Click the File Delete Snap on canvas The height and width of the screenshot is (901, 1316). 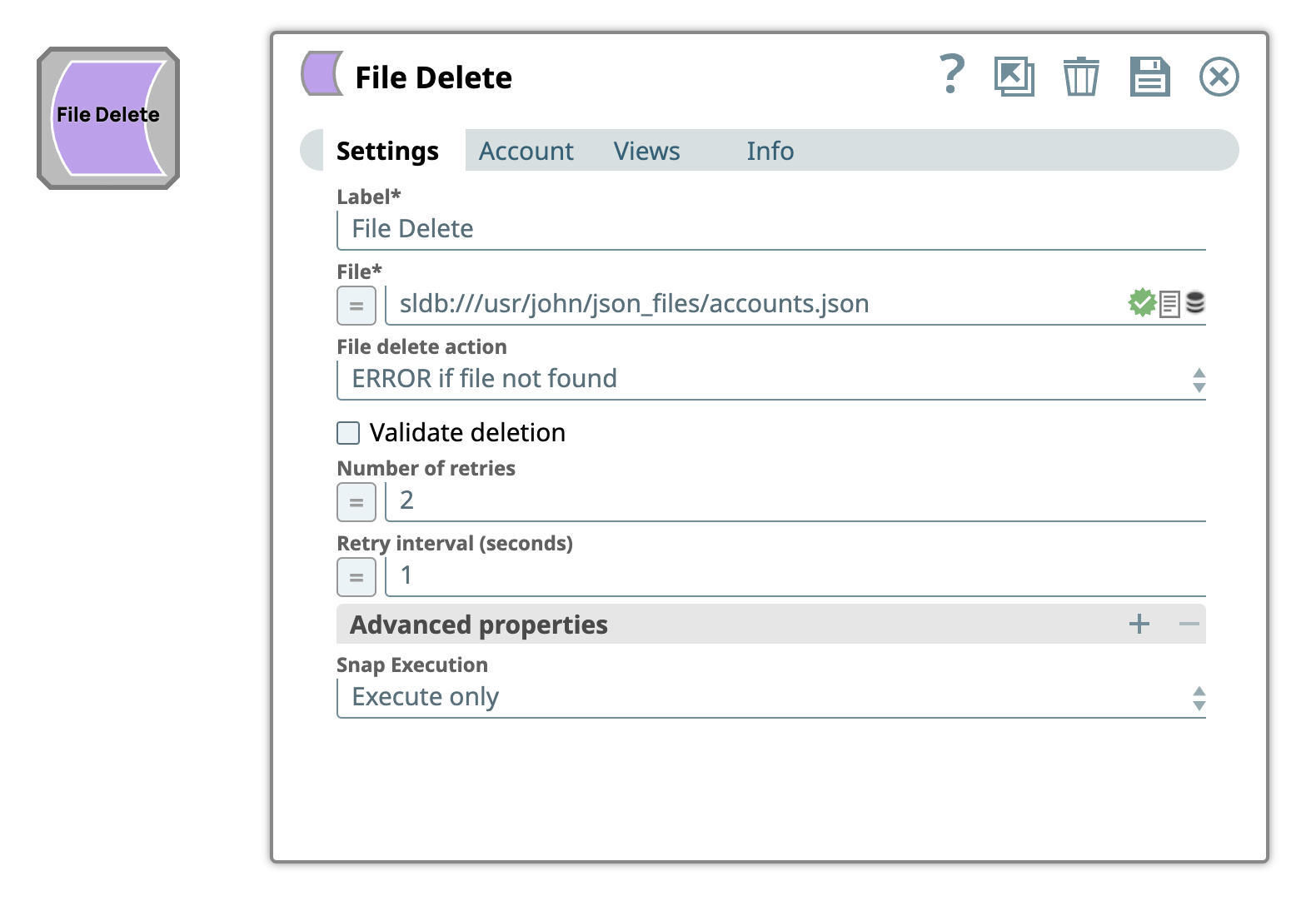108,117
